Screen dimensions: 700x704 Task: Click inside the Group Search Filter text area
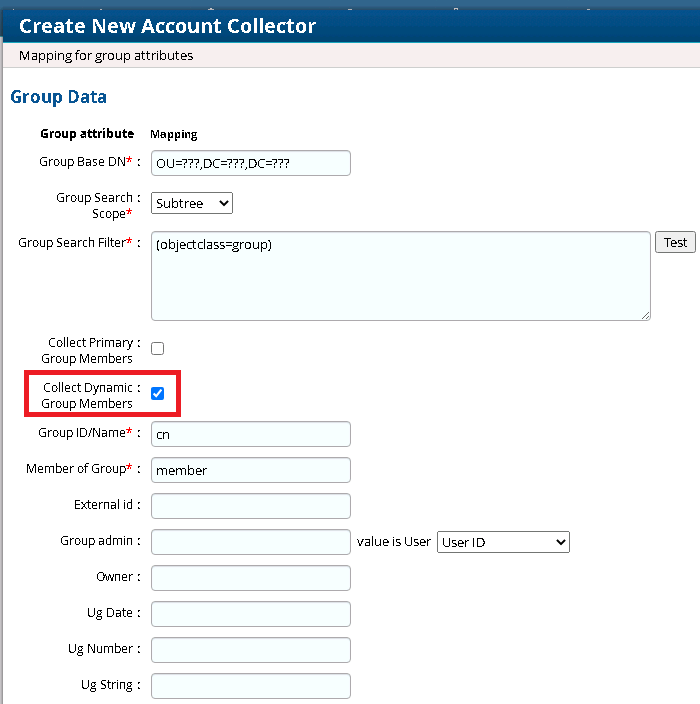point(400,275)
